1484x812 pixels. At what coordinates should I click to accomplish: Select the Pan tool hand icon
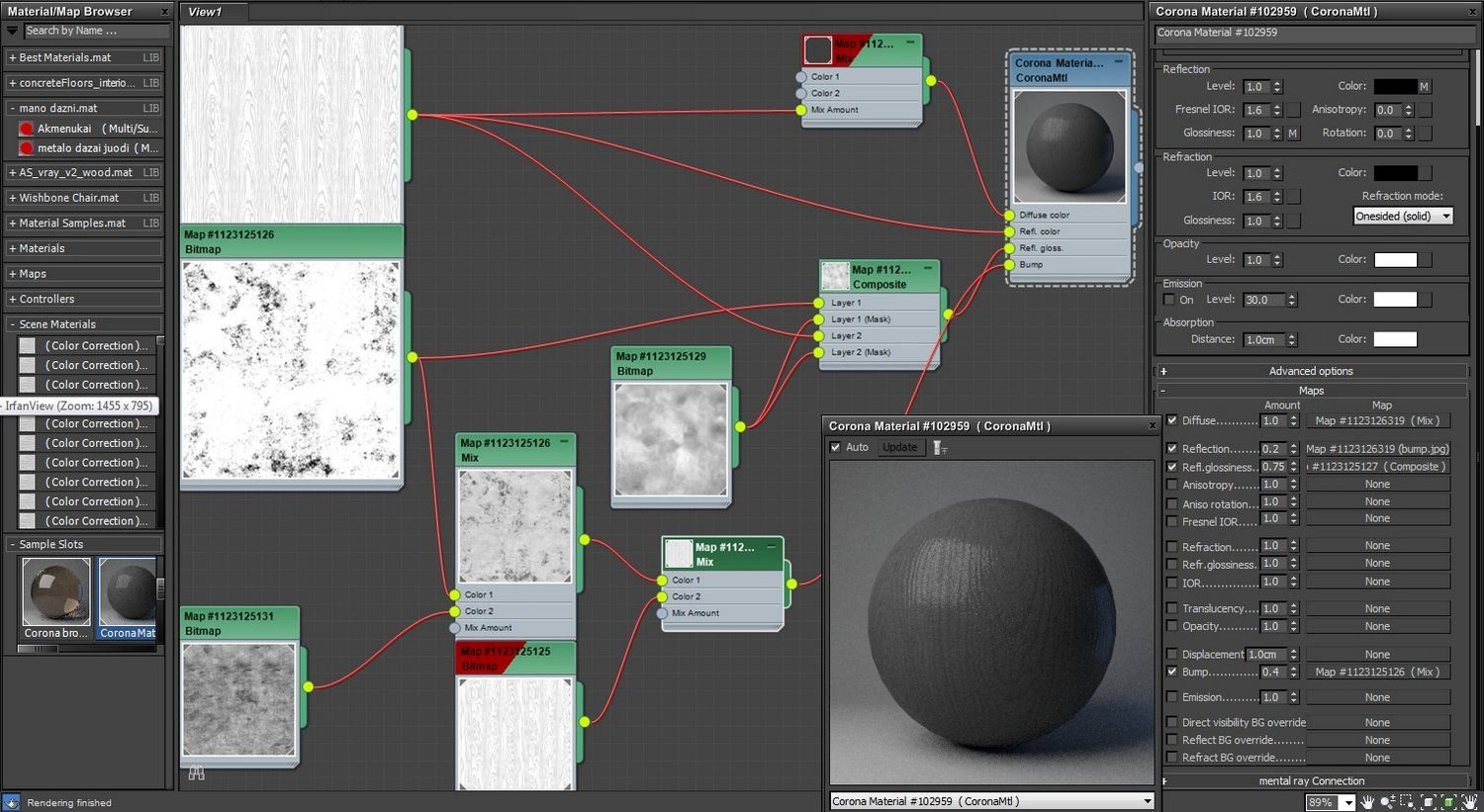[x=1368, y=802]
